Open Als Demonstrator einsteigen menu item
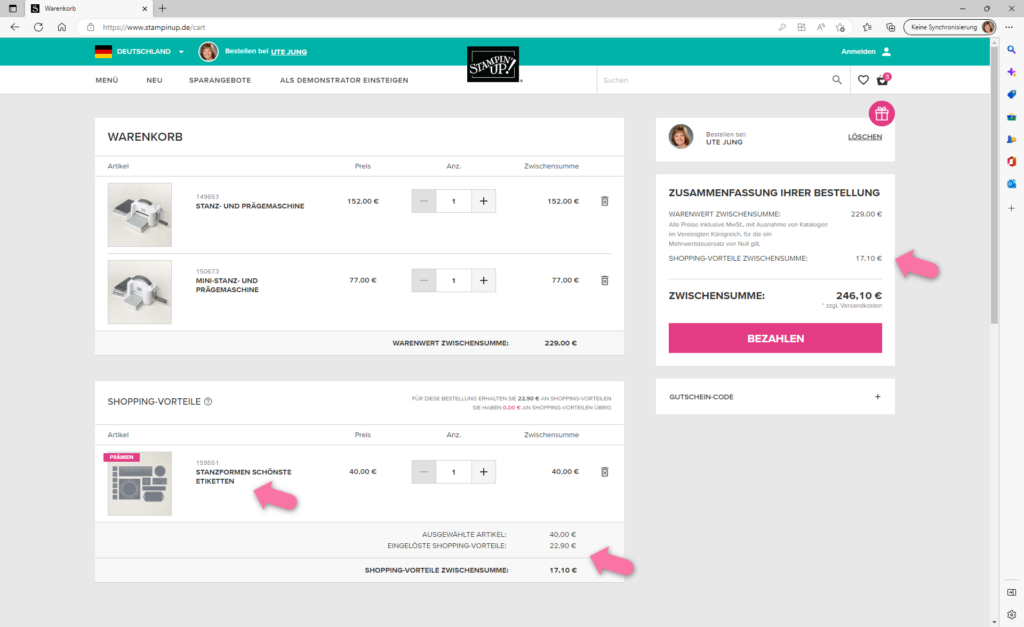 click(x=344, y=80)
